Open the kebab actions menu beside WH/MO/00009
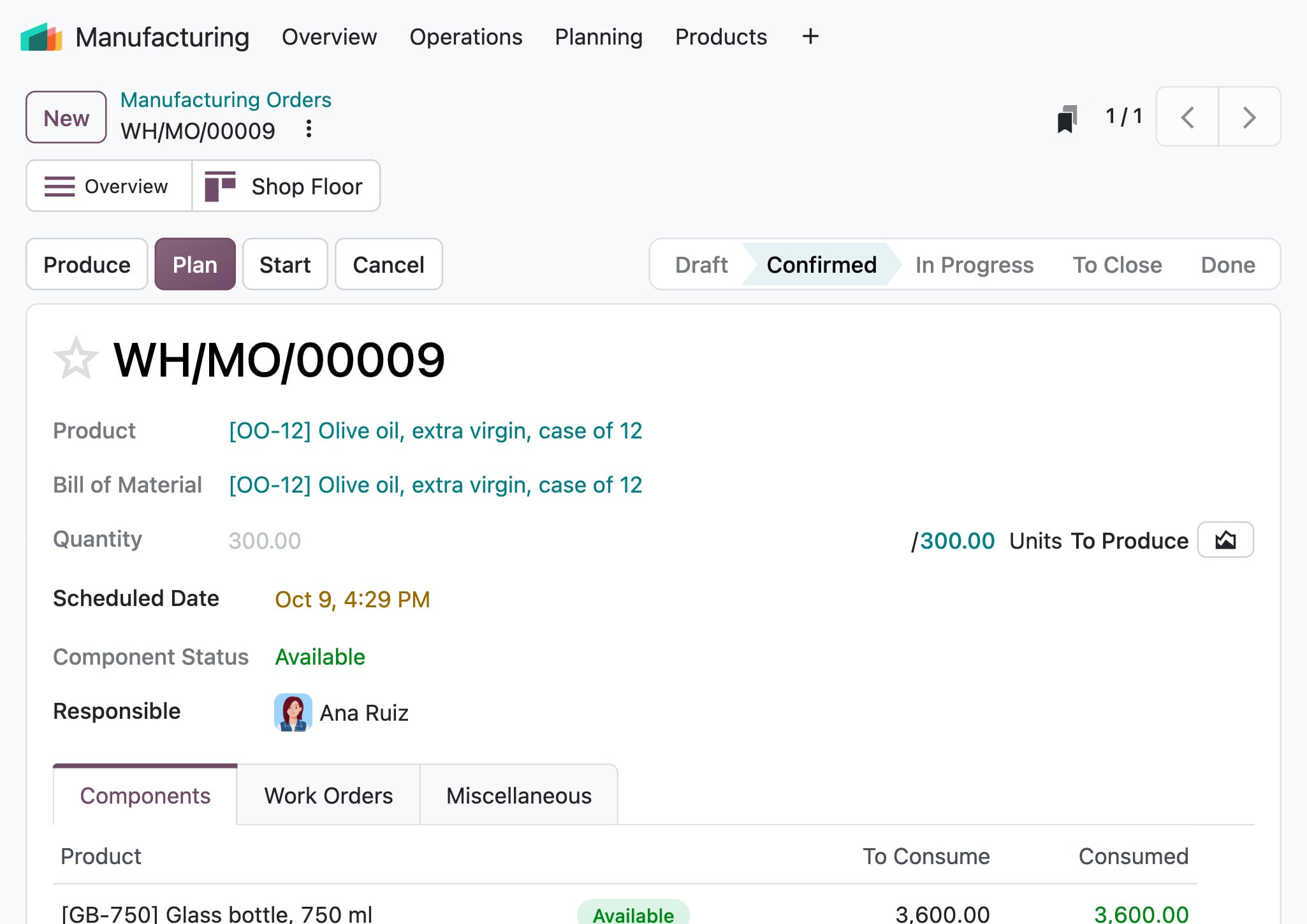This screenshot has width=1307, height=924. [309, 129]
